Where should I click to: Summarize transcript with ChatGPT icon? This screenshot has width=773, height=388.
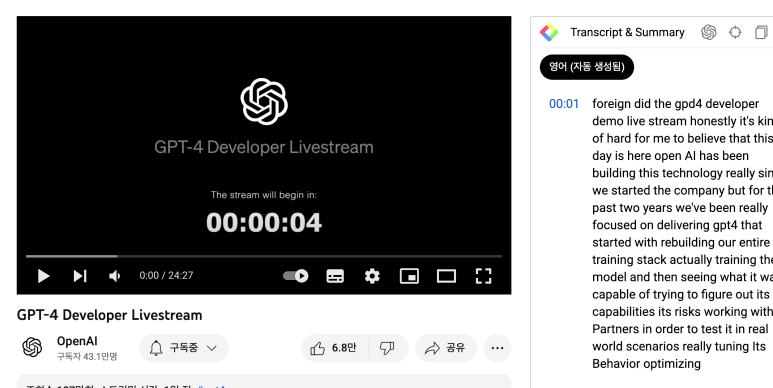tap(708, 33)
